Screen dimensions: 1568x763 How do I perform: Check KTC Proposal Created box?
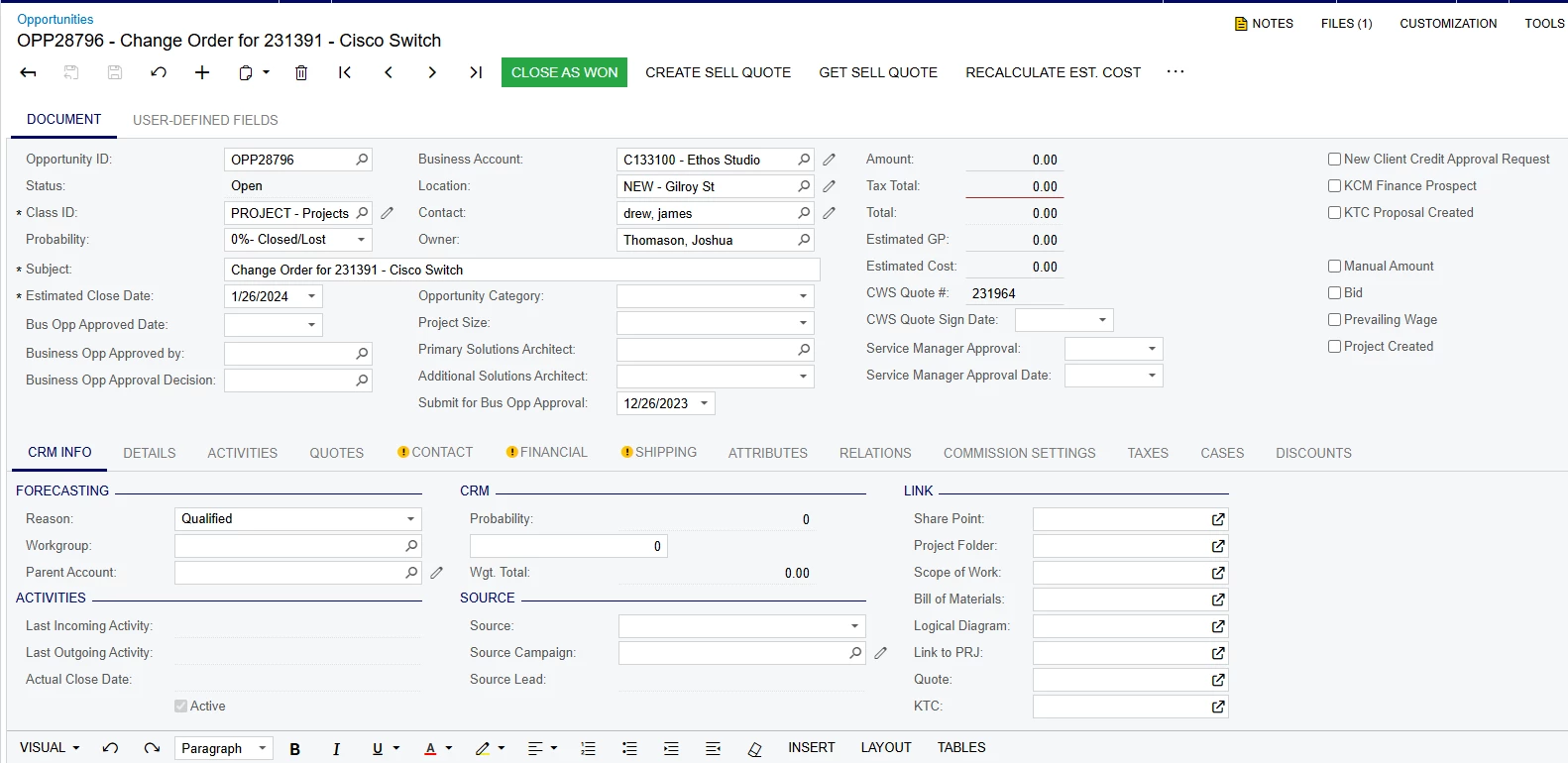(1334, 213)
